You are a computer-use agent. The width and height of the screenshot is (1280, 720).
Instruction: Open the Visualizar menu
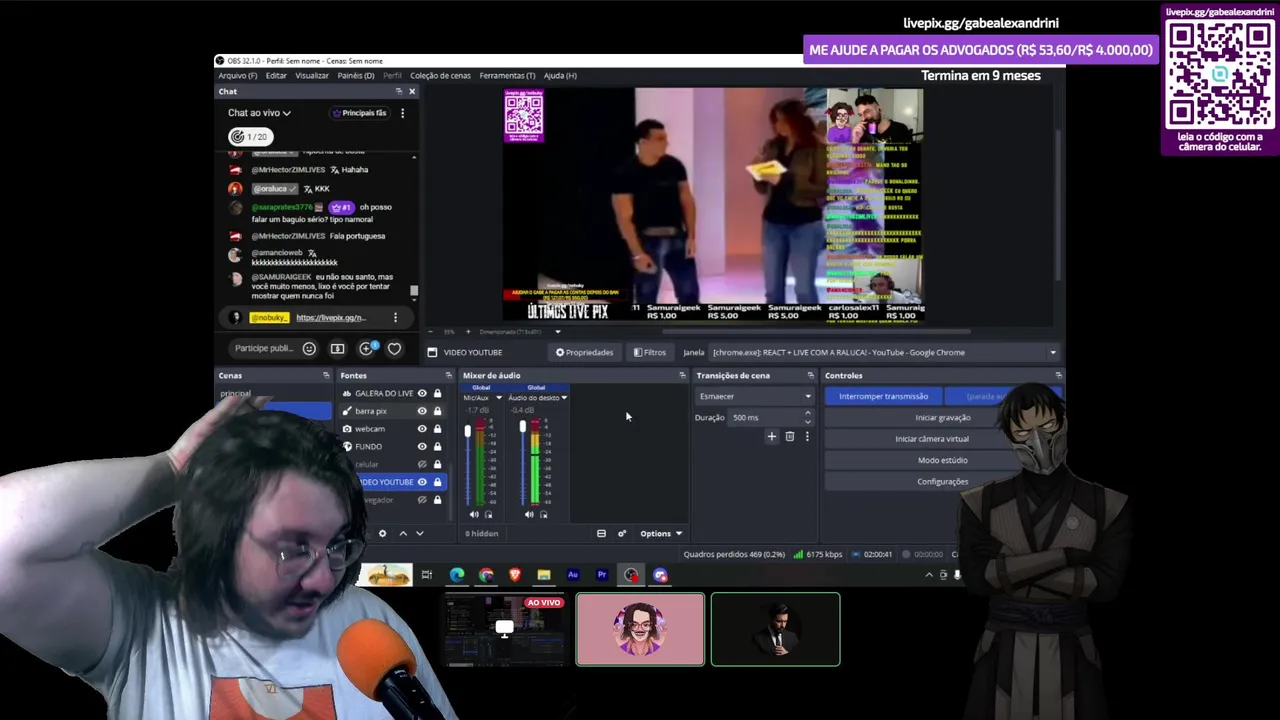[x=312, y=75]
